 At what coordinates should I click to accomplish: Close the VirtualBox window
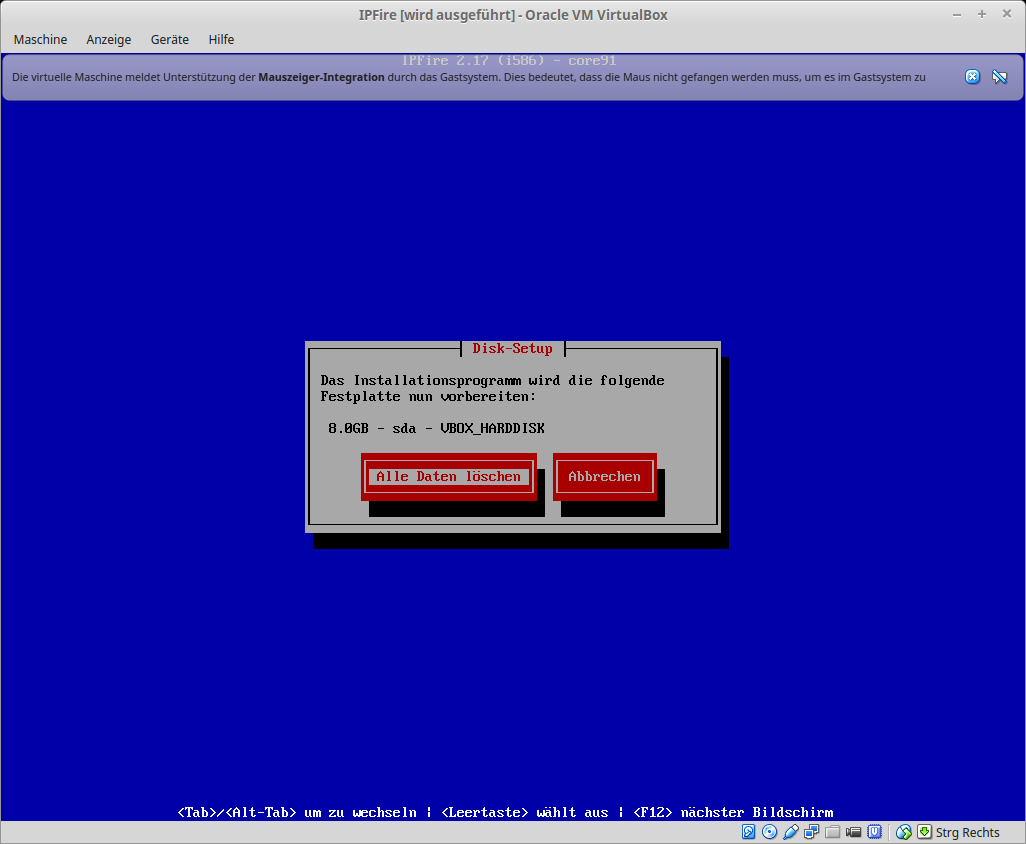(x=1006, y=14)
